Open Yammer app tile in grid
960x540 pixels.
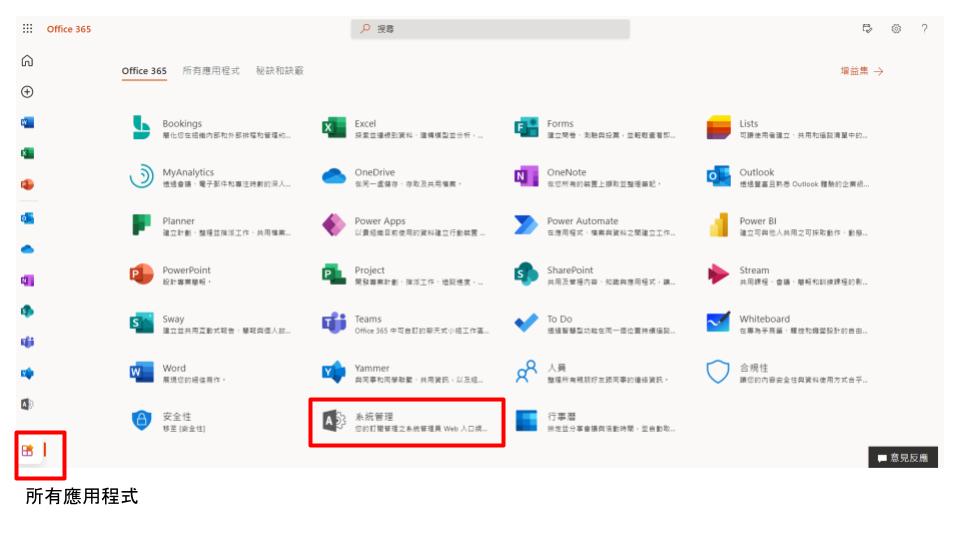[x=402, y=372]
